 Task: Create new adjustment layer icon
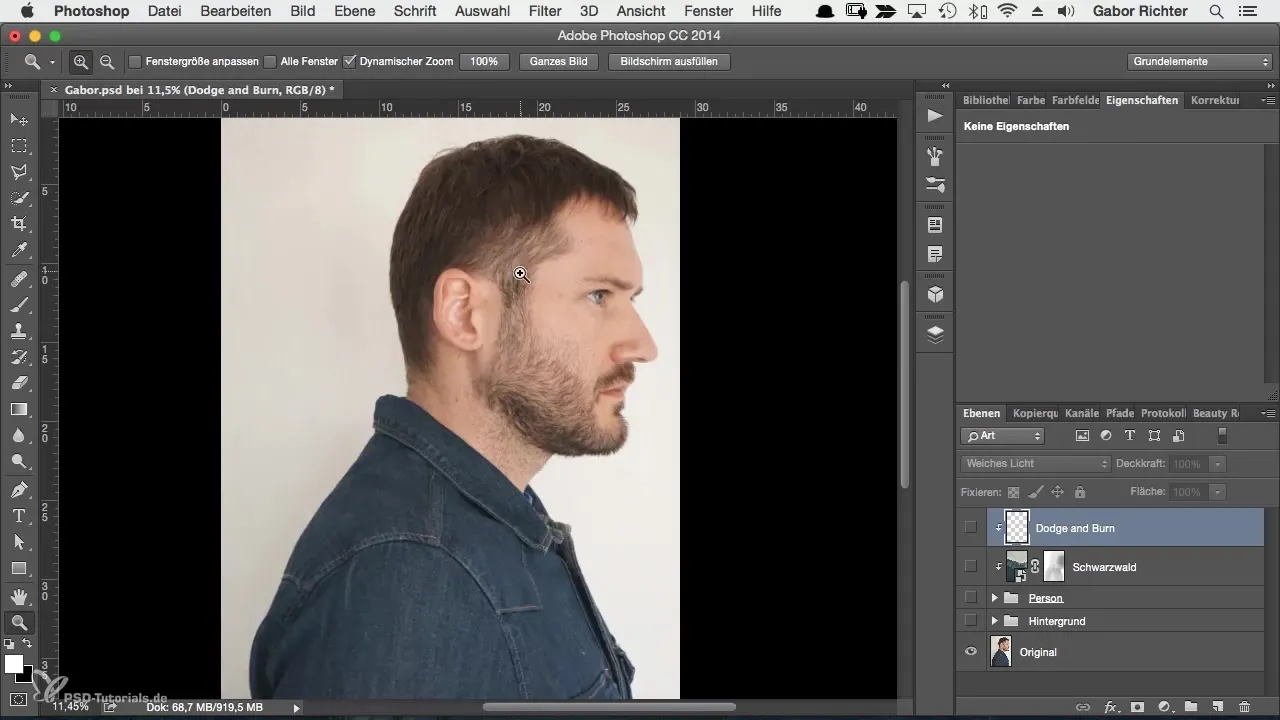click(x=1165, y=707)
